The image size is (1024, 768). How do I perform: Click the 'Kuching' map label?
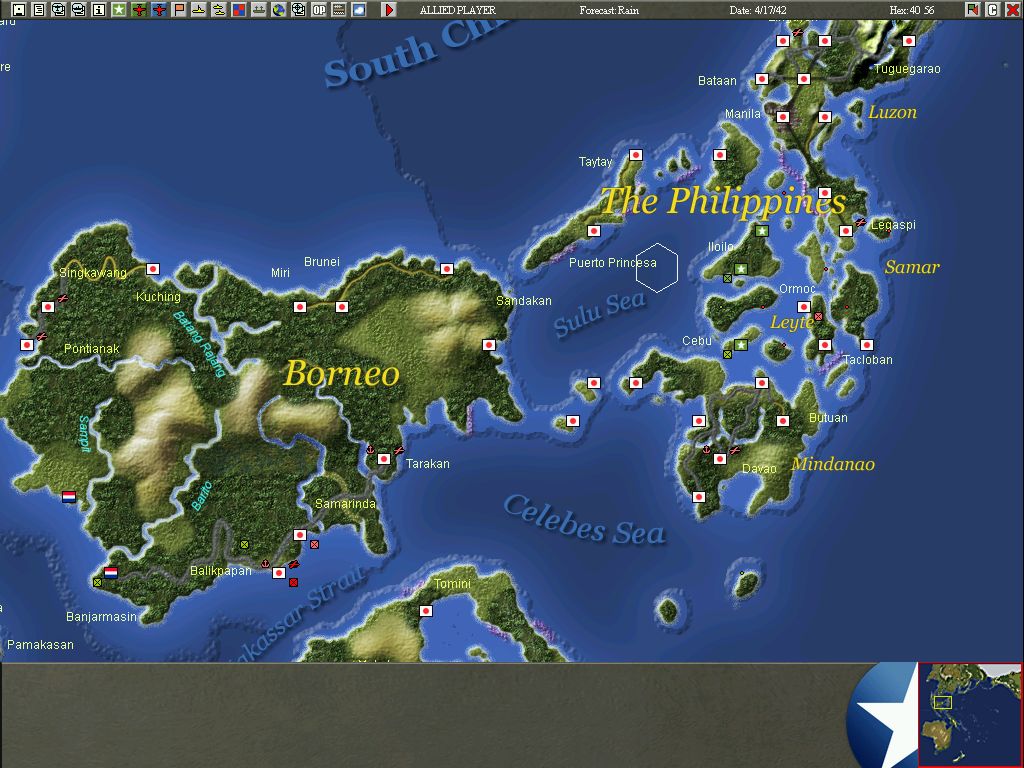(x=158, y=297)
